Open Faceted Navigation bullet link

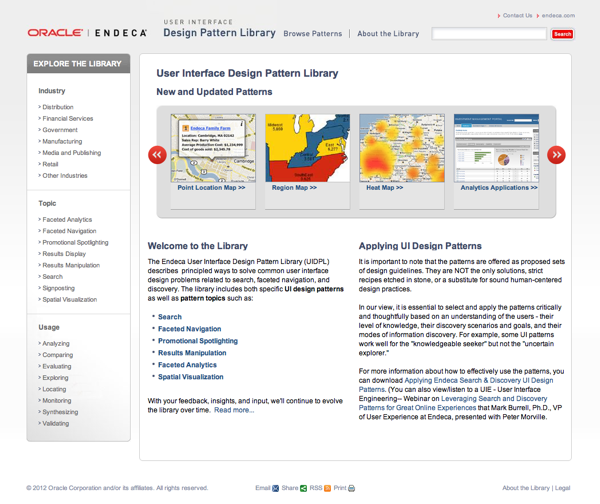(190, 329)
